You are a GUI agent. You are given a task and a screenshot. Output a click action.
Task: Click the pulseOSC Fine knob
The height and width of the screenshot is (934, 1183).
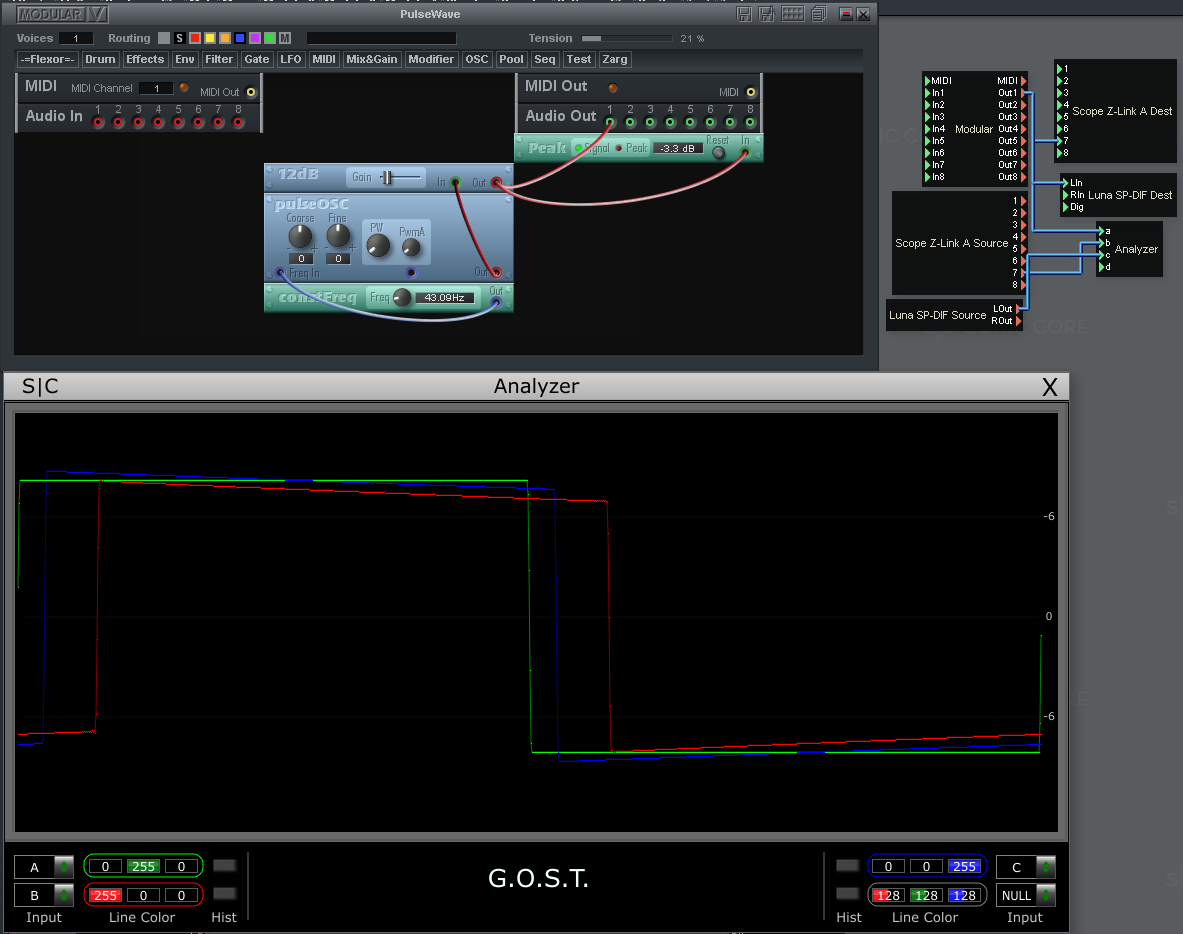point(337,236)
